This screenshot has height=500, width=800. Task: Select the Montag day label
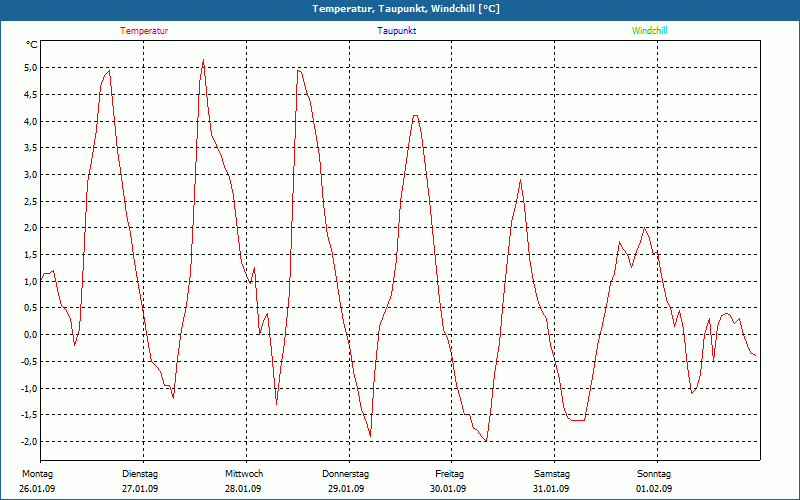click(x=37, y=474)
